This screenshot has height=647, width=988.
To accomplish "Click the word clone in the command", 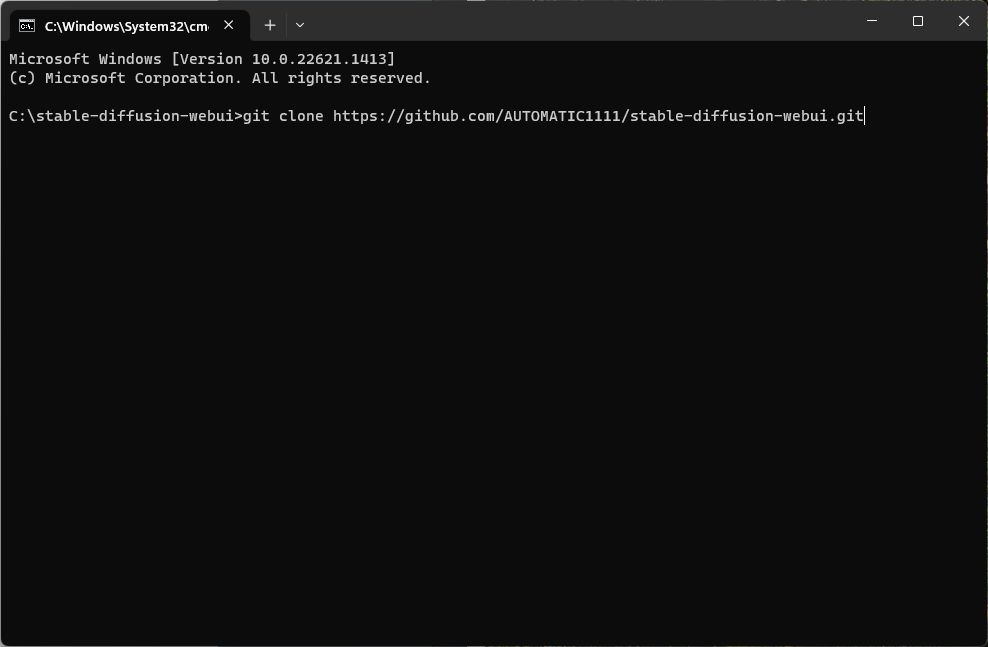I will coord(301,116).
